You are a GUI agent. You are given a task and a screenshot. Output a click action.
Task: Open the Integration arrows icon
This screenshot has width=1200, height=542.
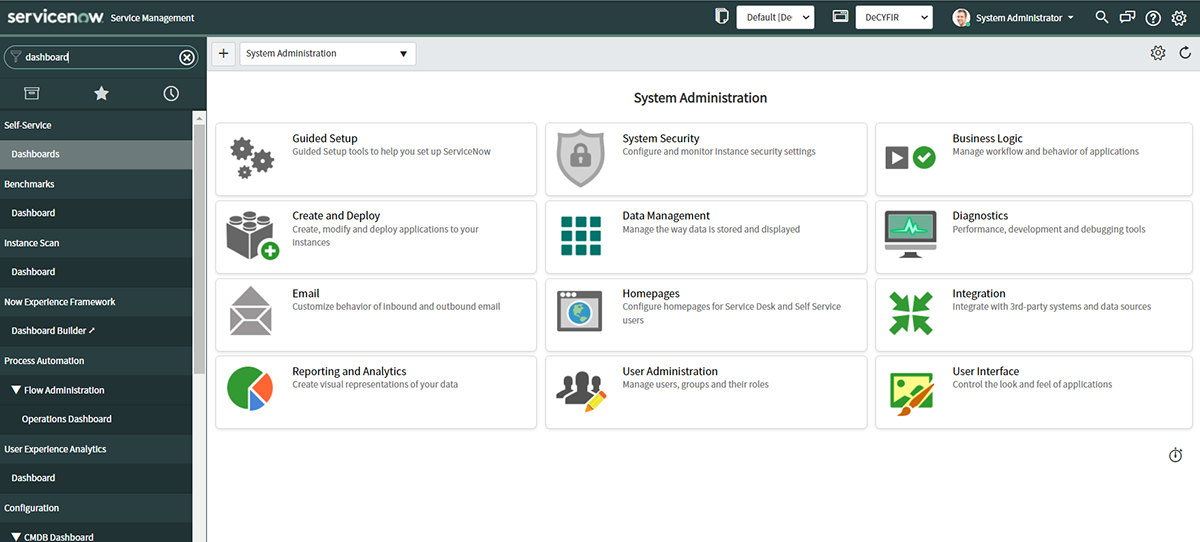click(x=910, y=313)
